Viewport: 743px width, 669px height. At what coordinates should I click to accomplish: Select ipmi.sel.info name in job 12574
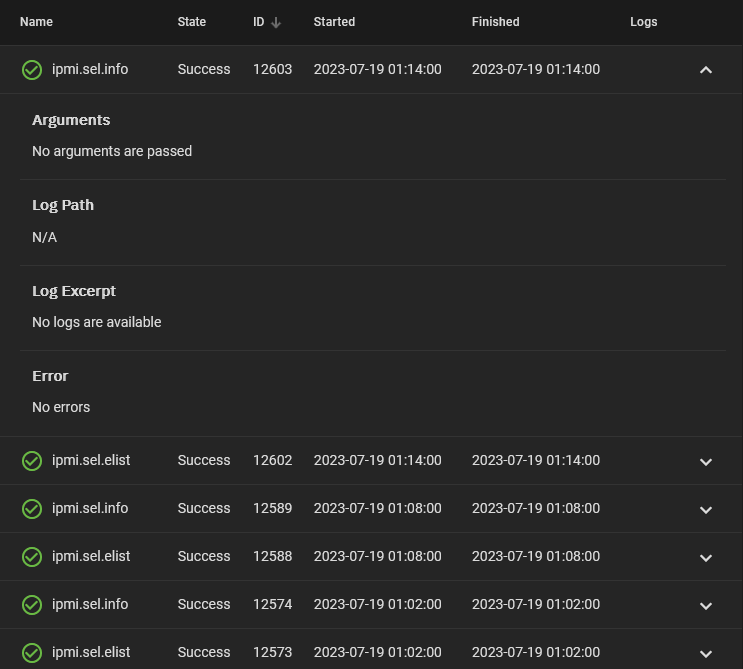point(90,605)
